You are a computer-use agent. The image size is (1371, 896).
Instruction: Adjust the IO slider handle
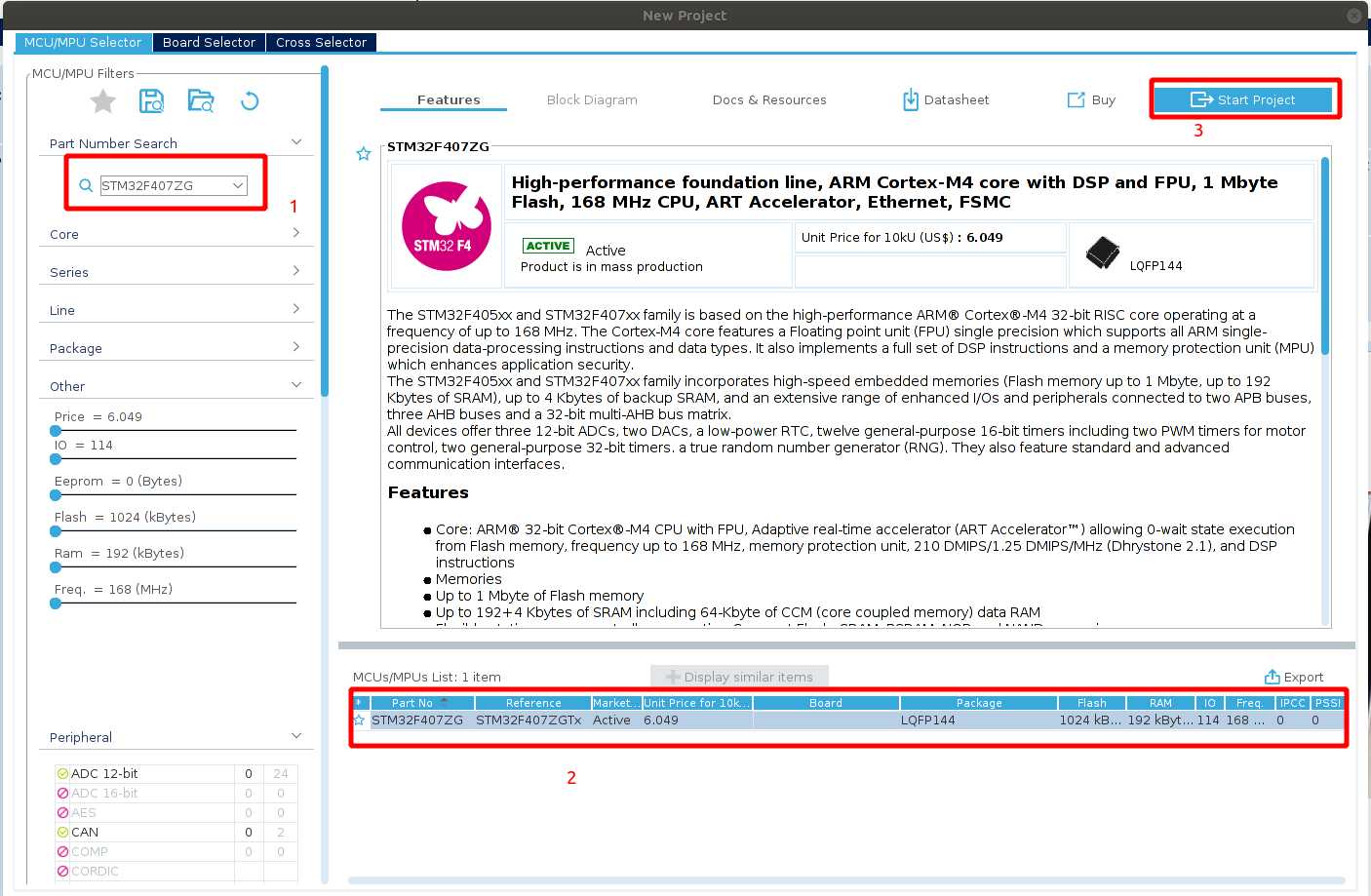56,458
